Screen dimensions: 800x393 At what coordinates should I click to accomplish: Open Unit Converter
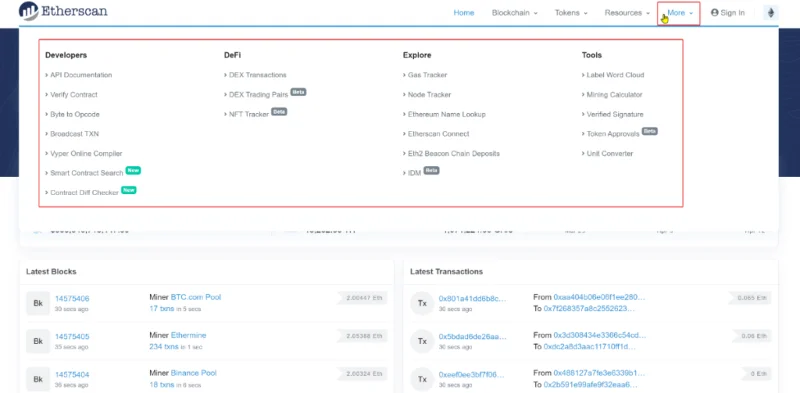[x=610, y=153]
